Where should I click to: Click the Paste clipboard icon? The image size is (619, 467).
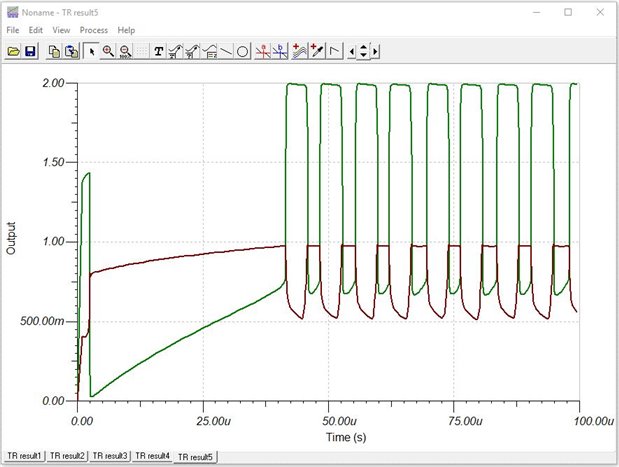click(71, 51)
